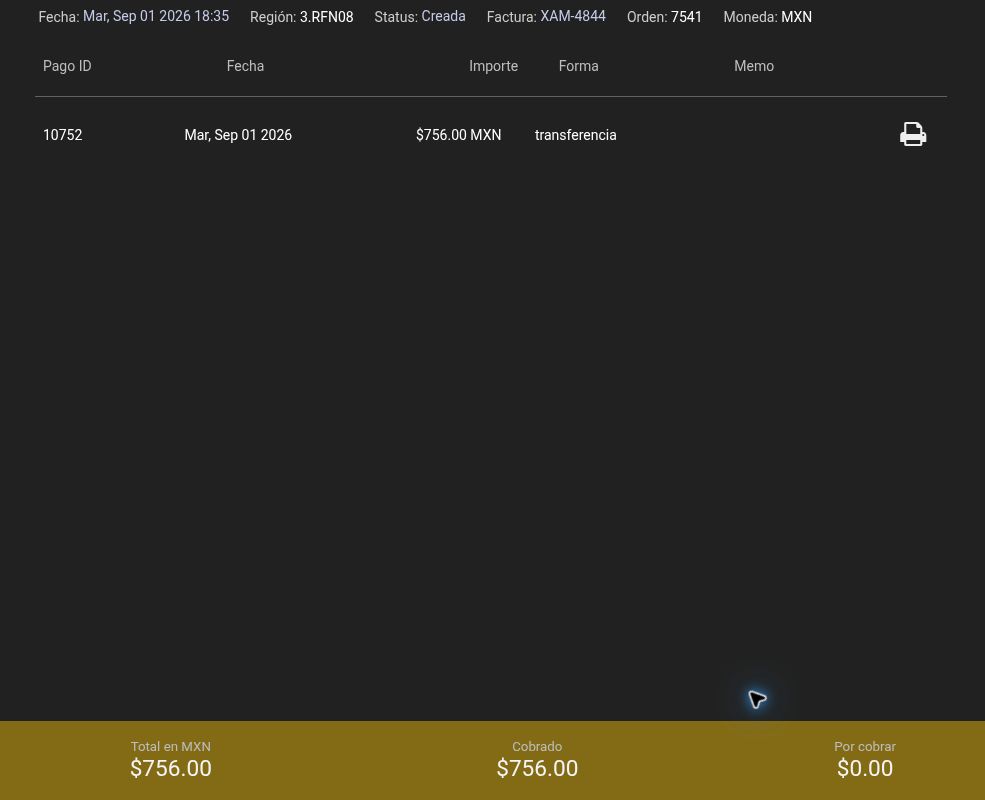
Task: Click the Por cobrar $0.00 amount
Action: pyautogui.click(x=865, y=768)
